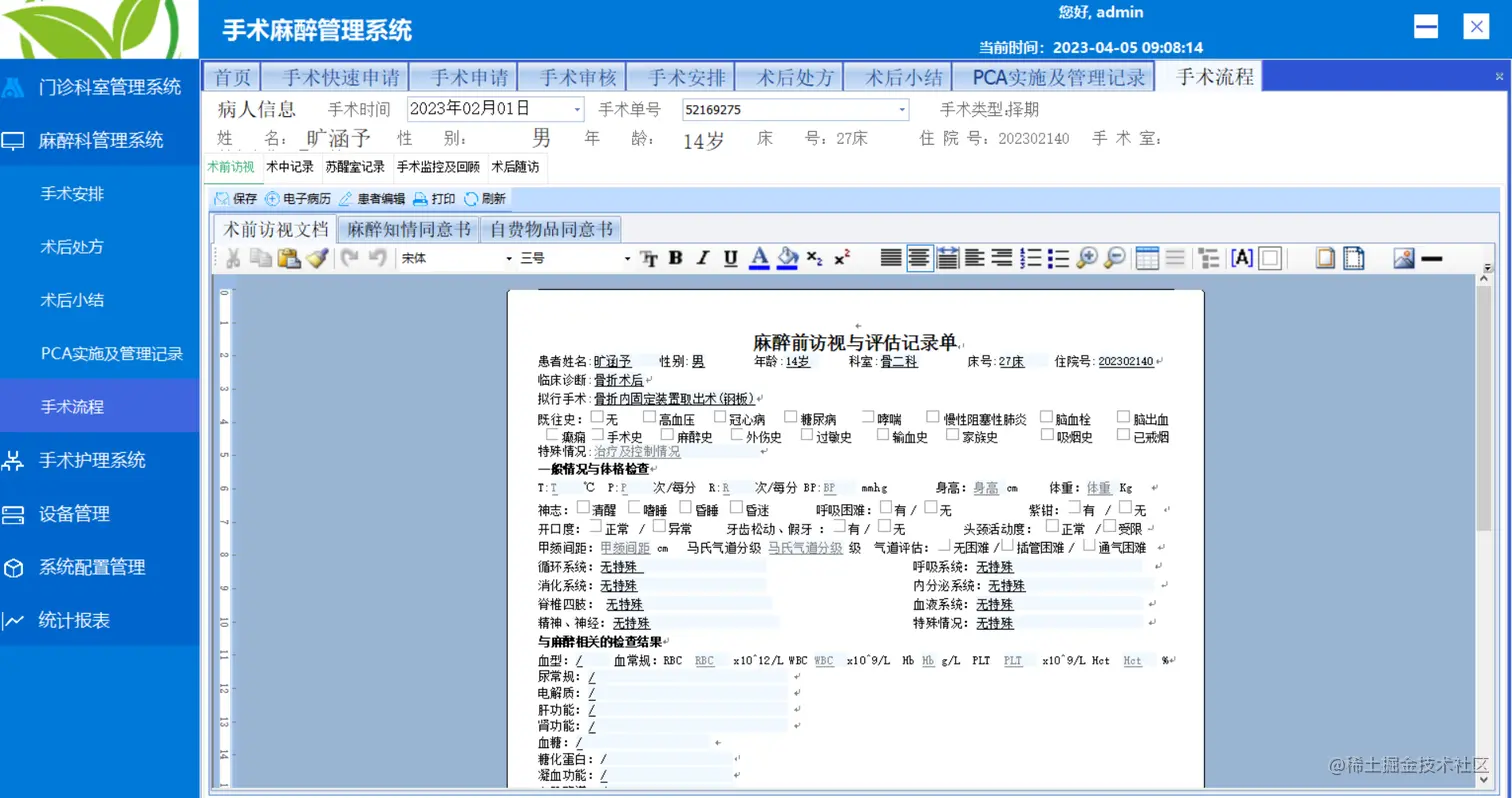Click the zoom-in magnifier icon
The image size is (1512, 798).
(x=1088, y=258)
